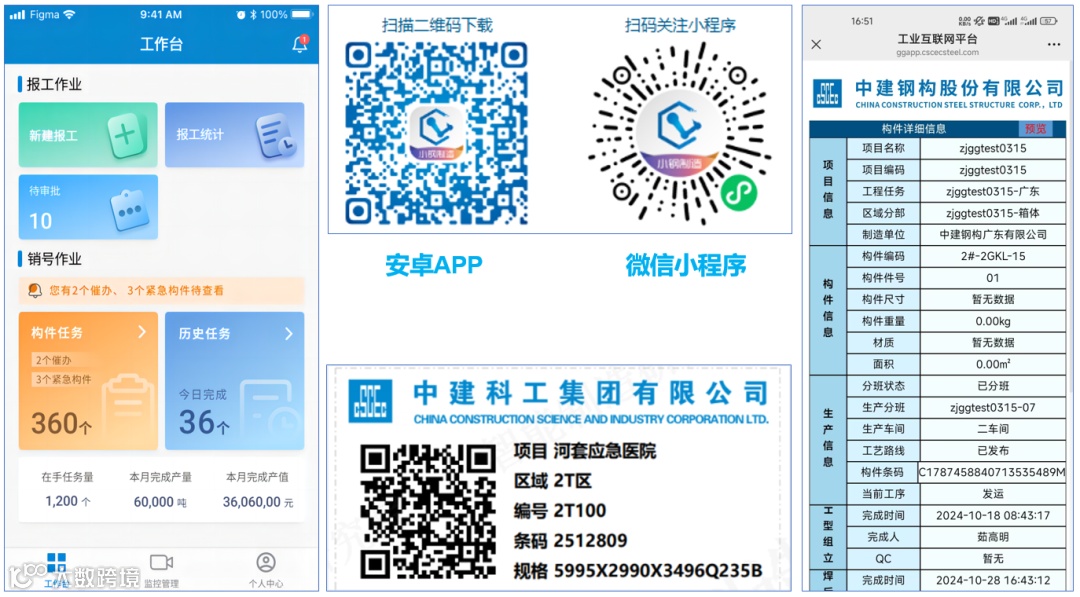Click the ggapp.cscecsteel.com URL text
This screenshot has height=597, width=1080.
937,52
